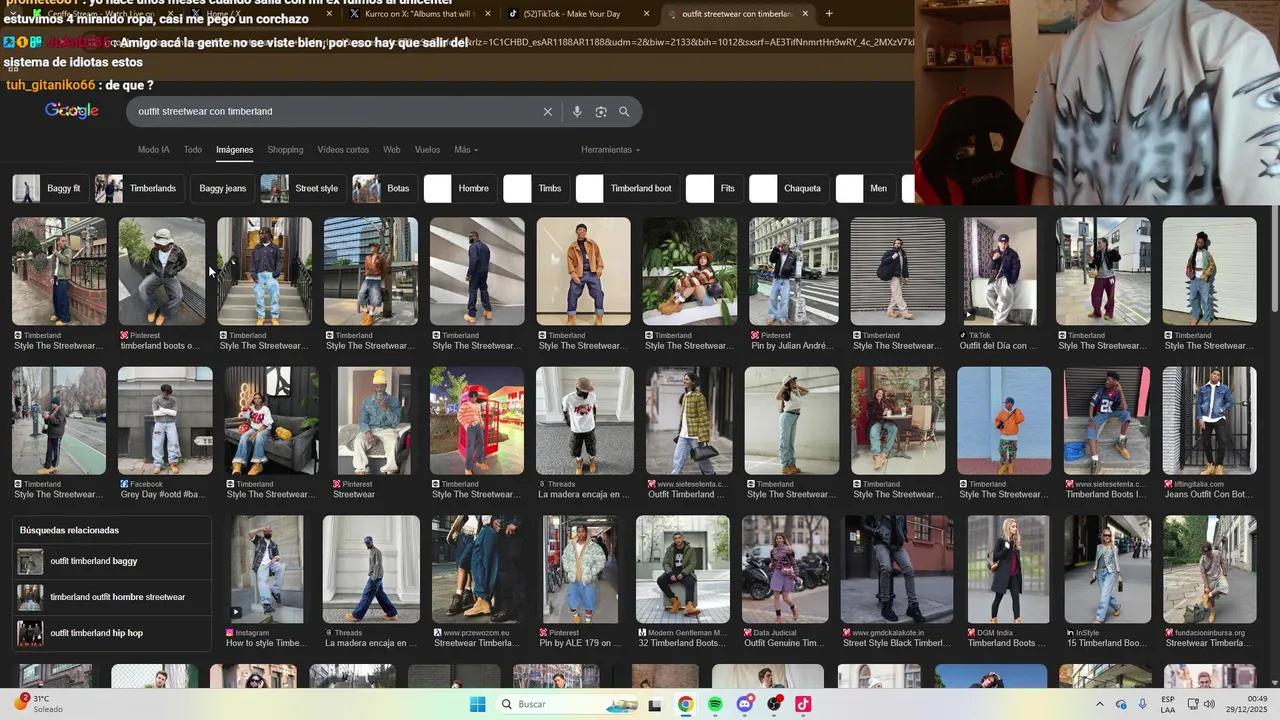Click the ESP LAA language indicator
1280x720 pixels.
tap(1168, 704)
